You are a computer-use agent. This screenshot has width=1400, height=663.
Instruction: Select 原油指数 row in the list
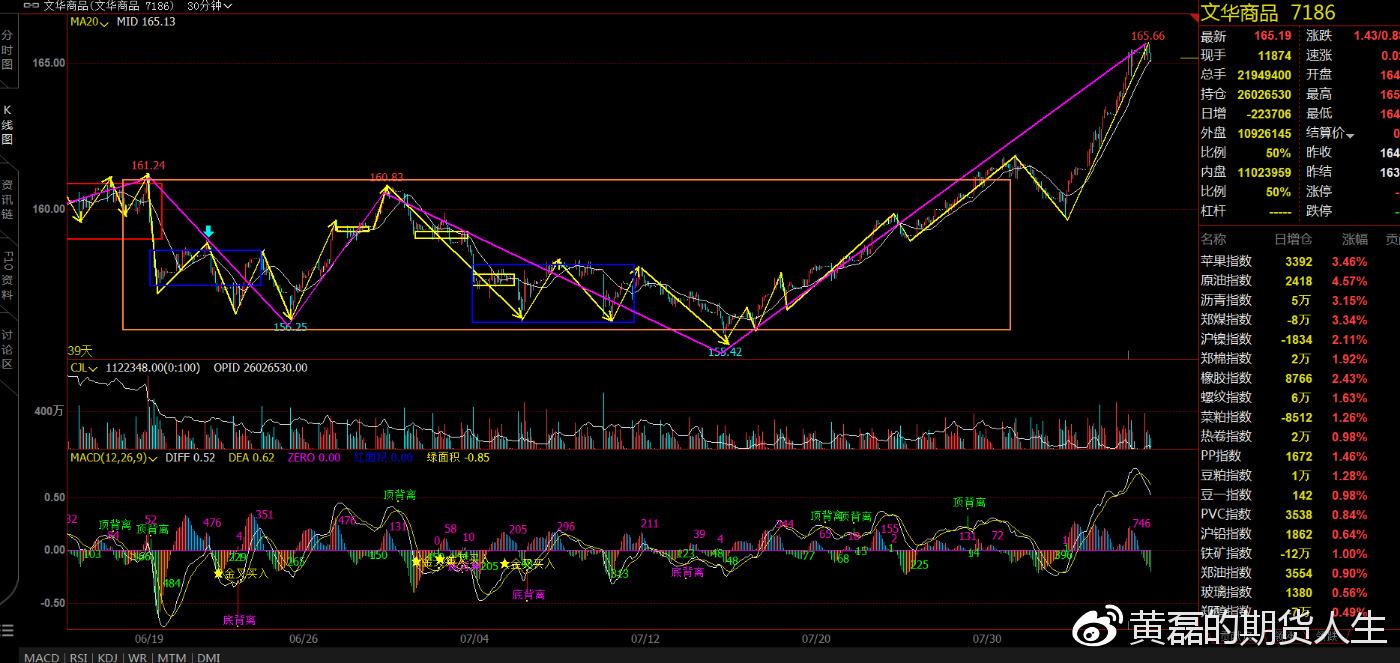[x=1299, y=281]
